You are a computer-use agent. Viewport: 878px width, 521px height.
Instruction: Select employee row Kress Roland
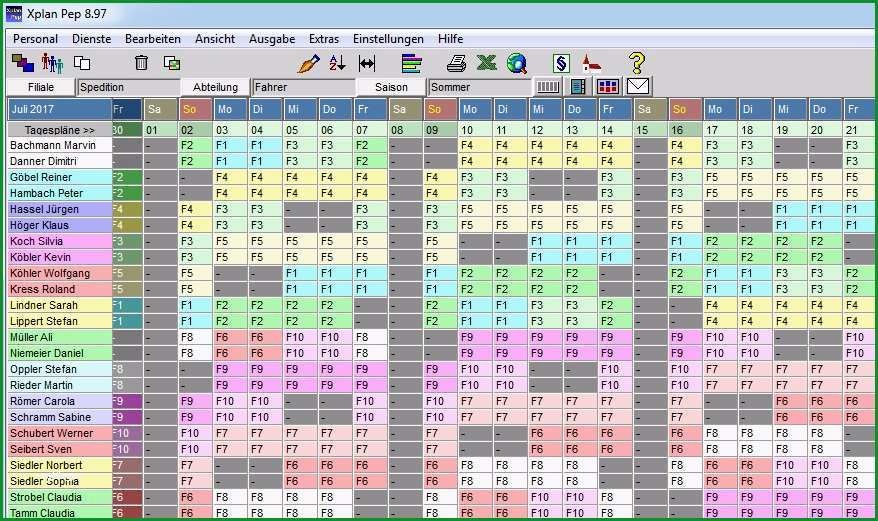59,289
